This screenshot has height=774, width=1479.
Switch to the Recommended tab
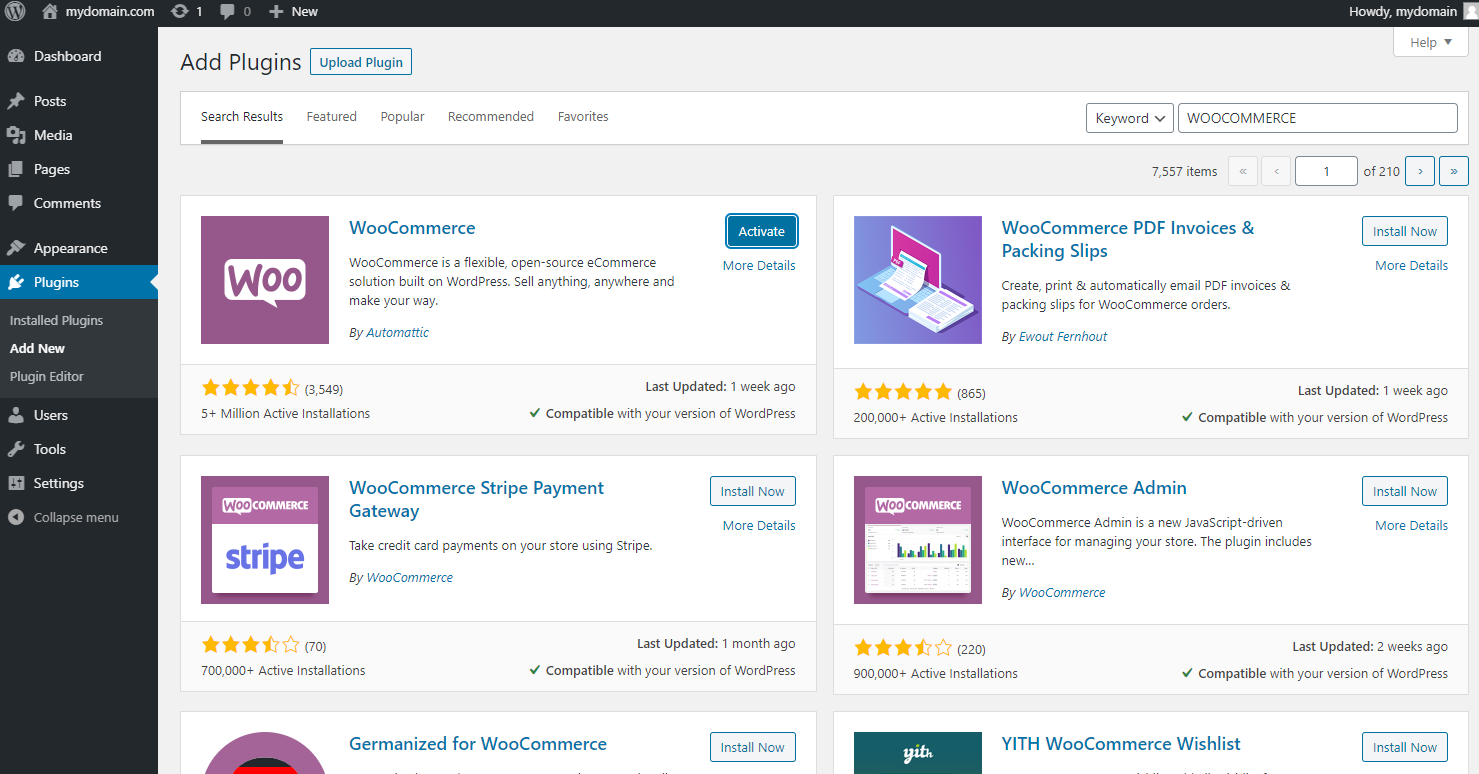pos(491,117)
